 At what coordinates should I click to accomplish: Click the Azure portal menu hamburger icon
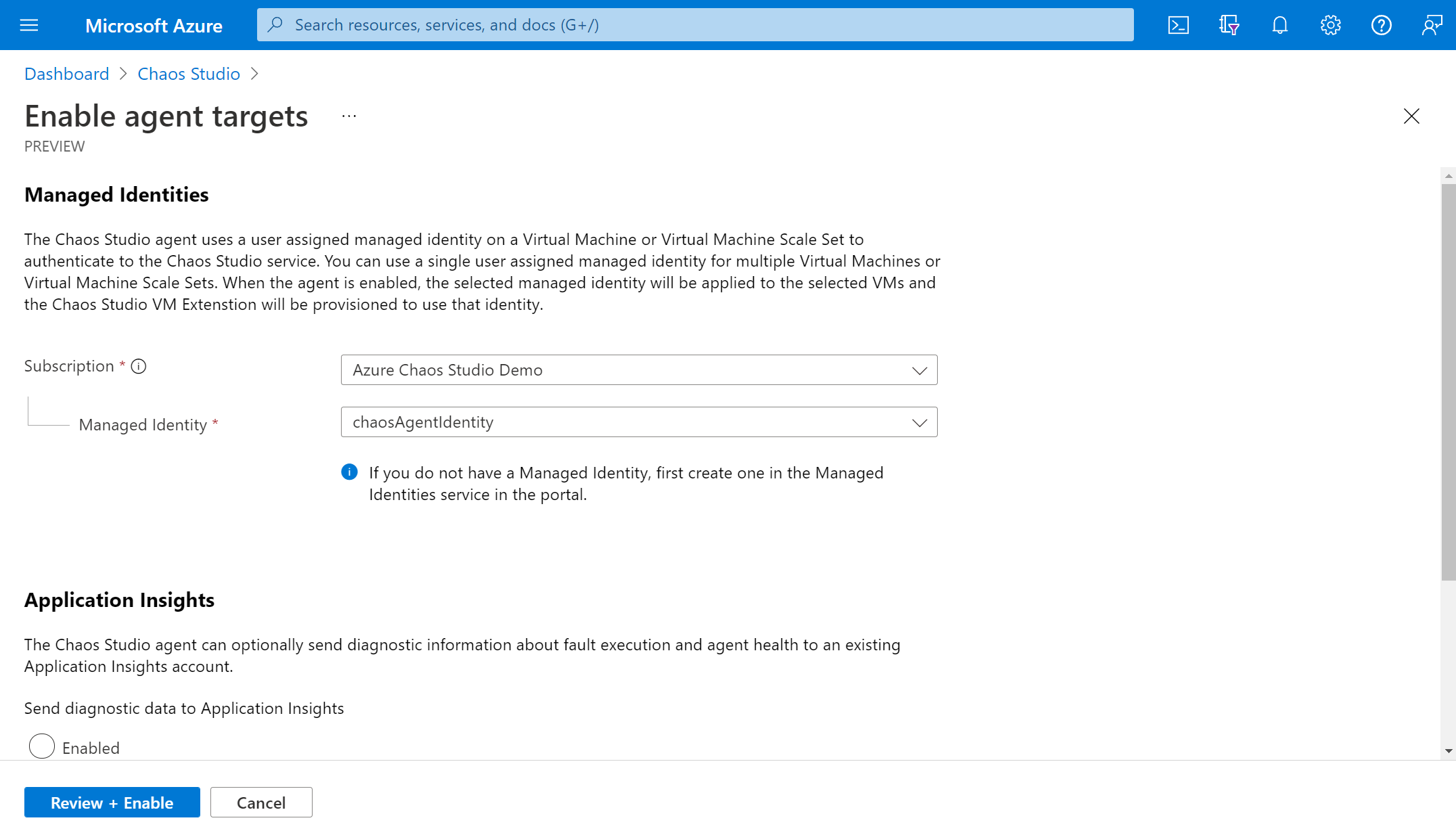(29, 25)
